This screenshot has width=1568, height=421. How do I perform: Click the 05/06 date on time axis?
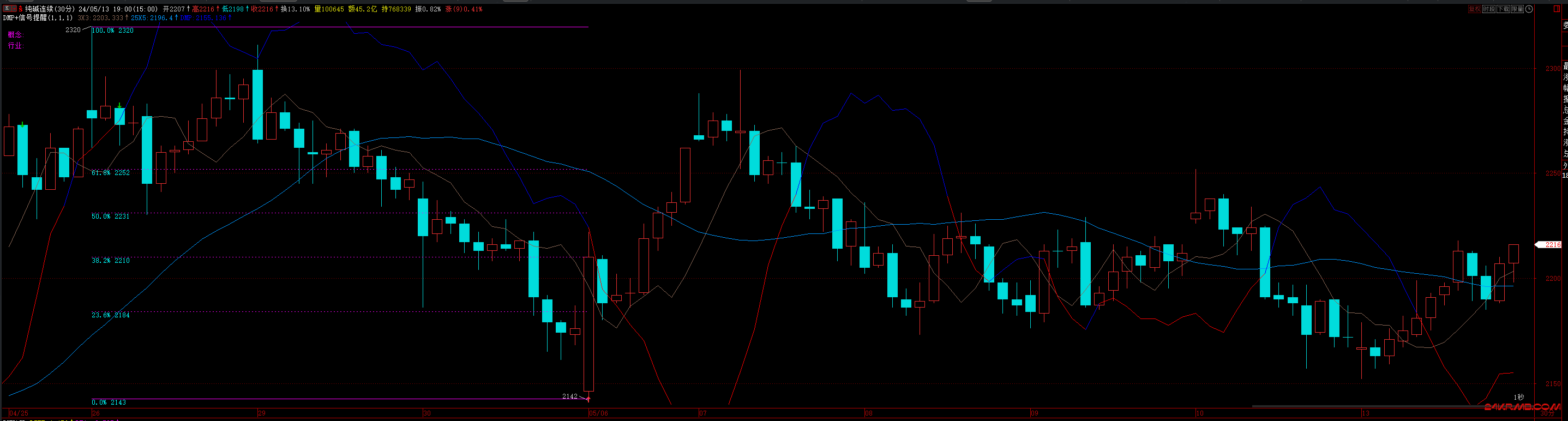click(x=598, y=413)
